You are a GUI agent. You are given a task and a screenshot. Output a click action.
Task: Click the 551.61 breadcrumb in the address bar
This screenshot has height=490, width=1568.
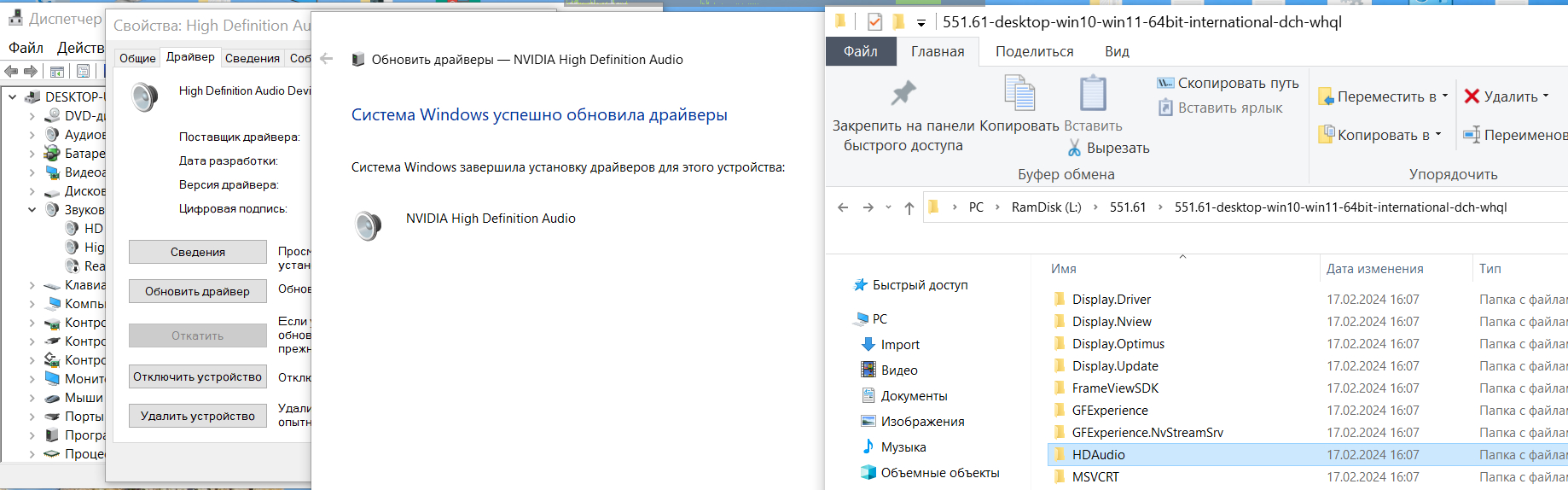pyautogui.click(x=1128, y=207)
